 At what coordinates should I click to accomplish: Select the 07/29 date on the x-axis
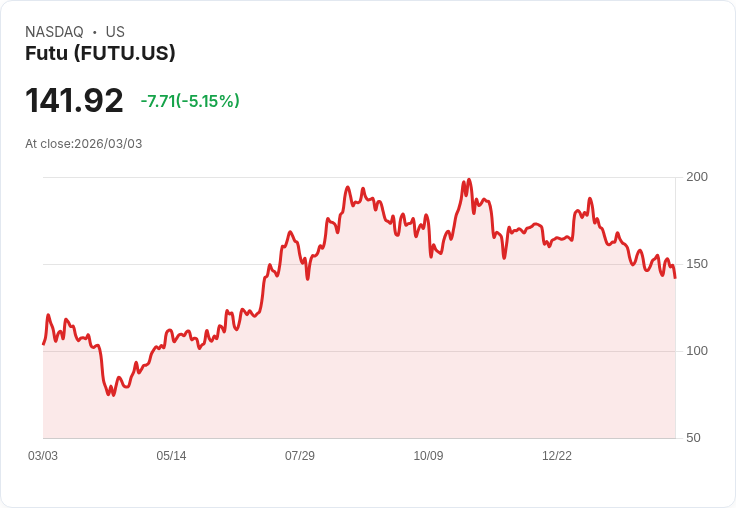click(x=300, y=456)
